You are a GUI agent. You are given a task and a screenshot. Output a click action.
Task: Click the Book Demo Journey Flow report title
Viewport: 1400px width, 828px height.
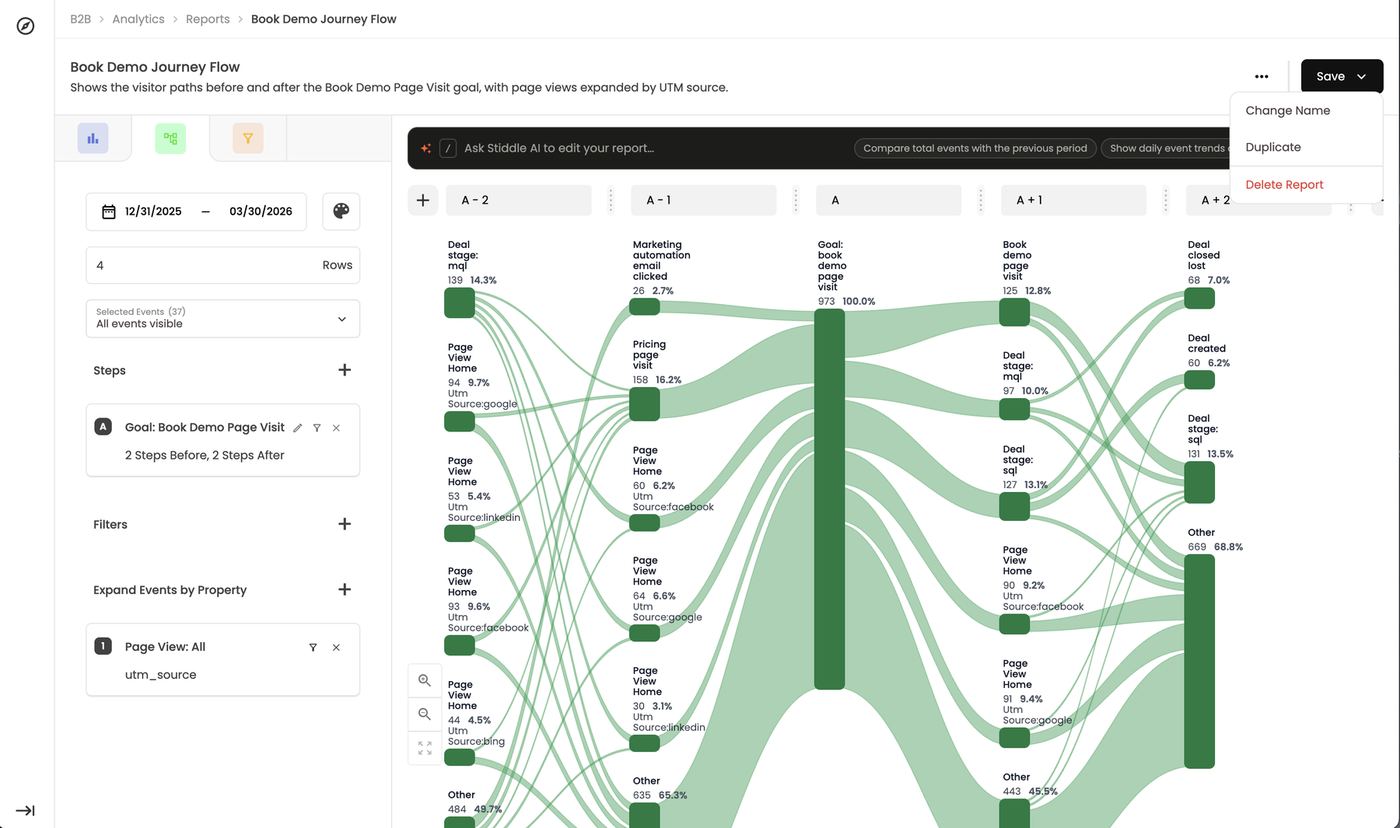(x=155, y=67)
